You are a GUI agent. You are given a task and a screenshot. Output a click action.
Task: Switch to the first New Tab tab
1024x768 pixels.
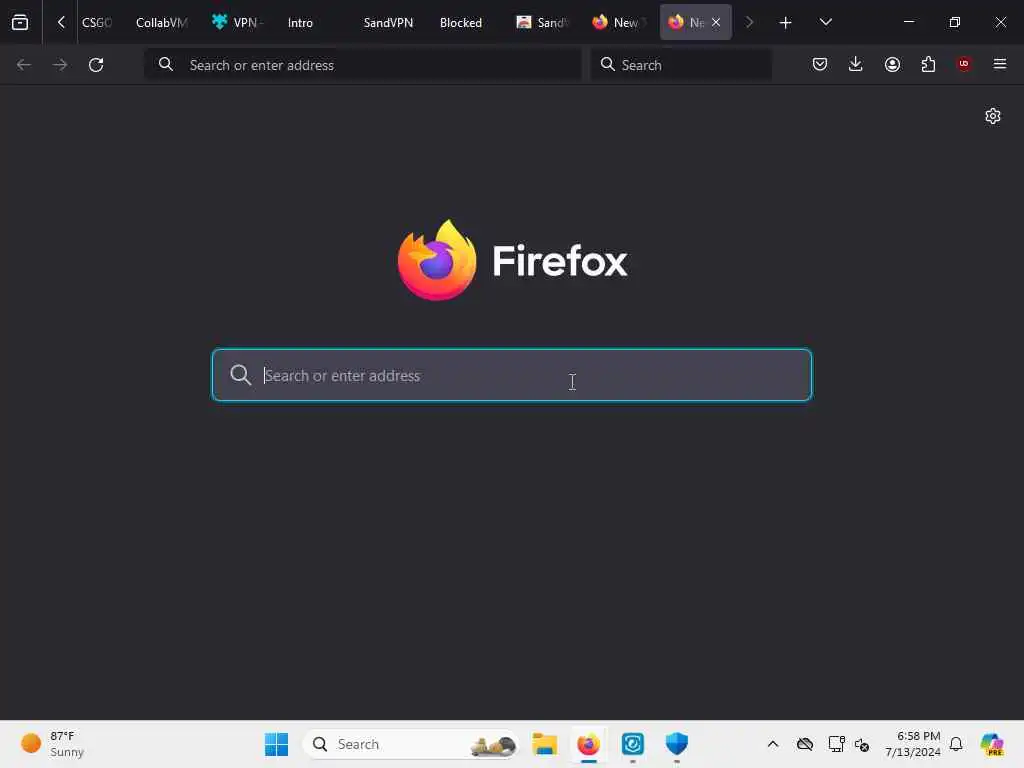point(617,22)
